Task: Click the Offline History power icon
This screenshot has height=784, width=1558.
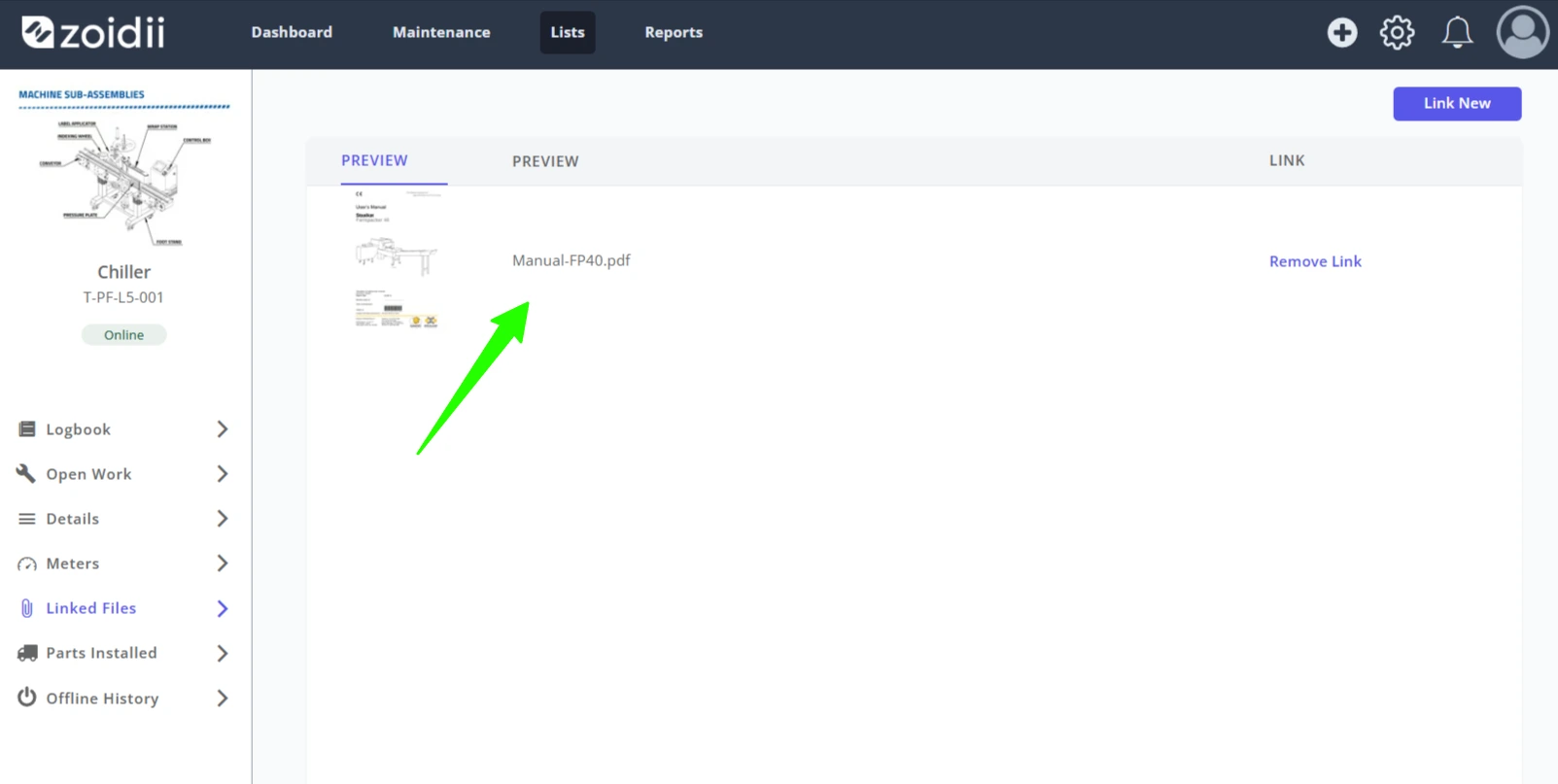Action: (x=27, y=698)
